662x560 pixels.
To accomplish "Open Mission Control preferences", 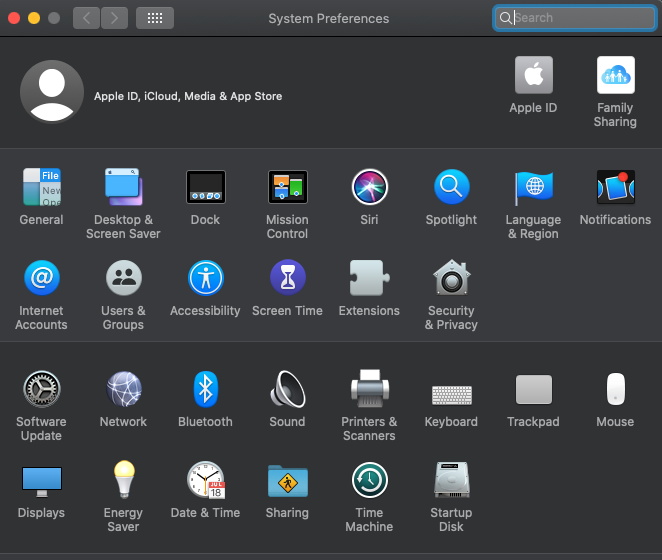I will 288,187.
